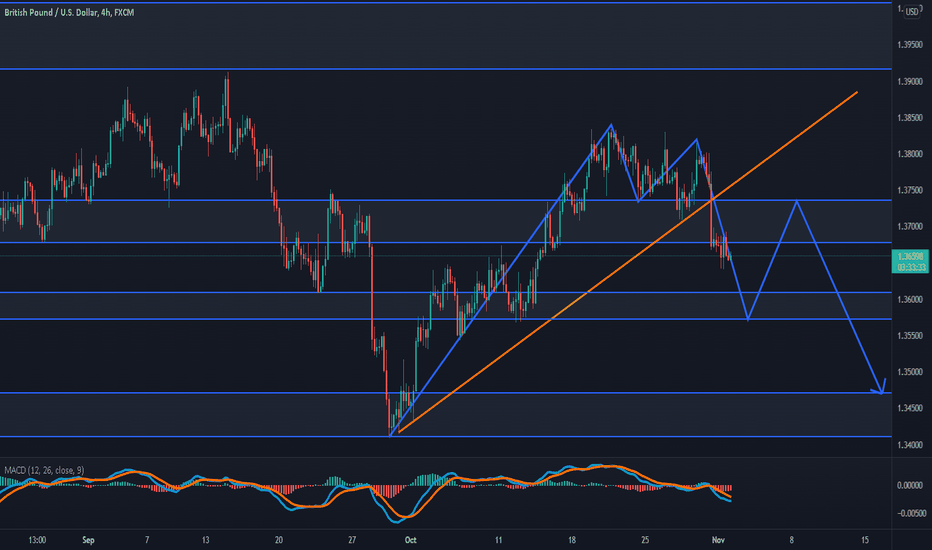Click the 1.35500 price axis label
Image resolution: width=932 pixels, height=550 pixels.
tap(910, 336)
